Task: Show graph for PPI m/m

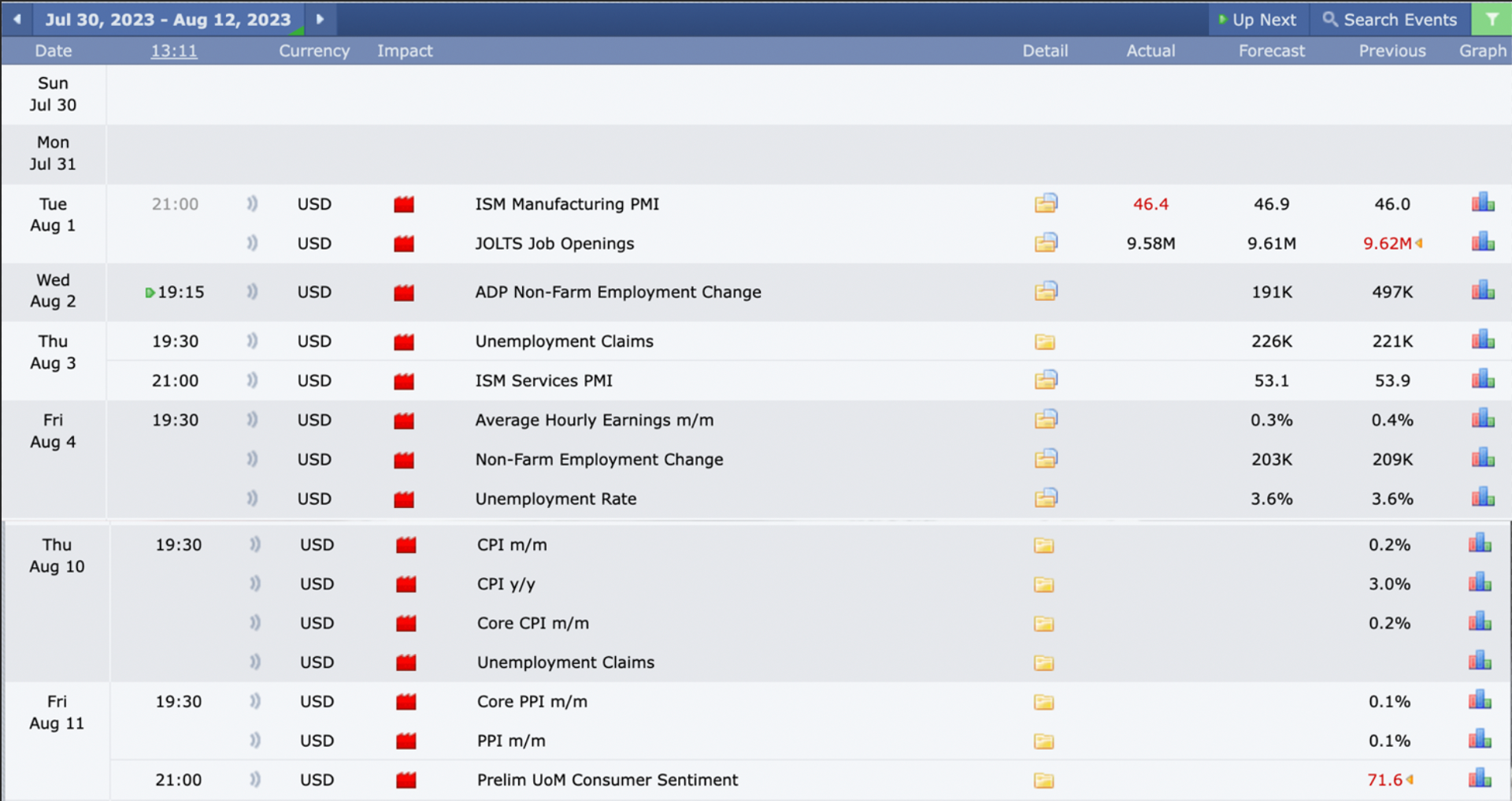Action: 1480,740
